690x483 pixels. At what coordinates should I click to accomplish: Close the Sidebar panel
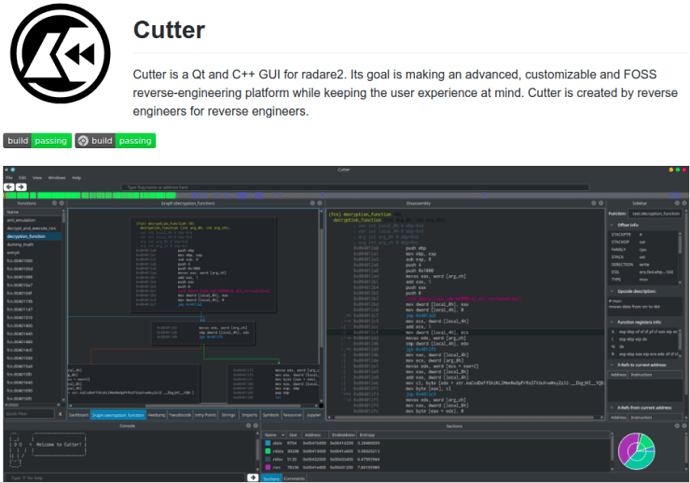684,203
